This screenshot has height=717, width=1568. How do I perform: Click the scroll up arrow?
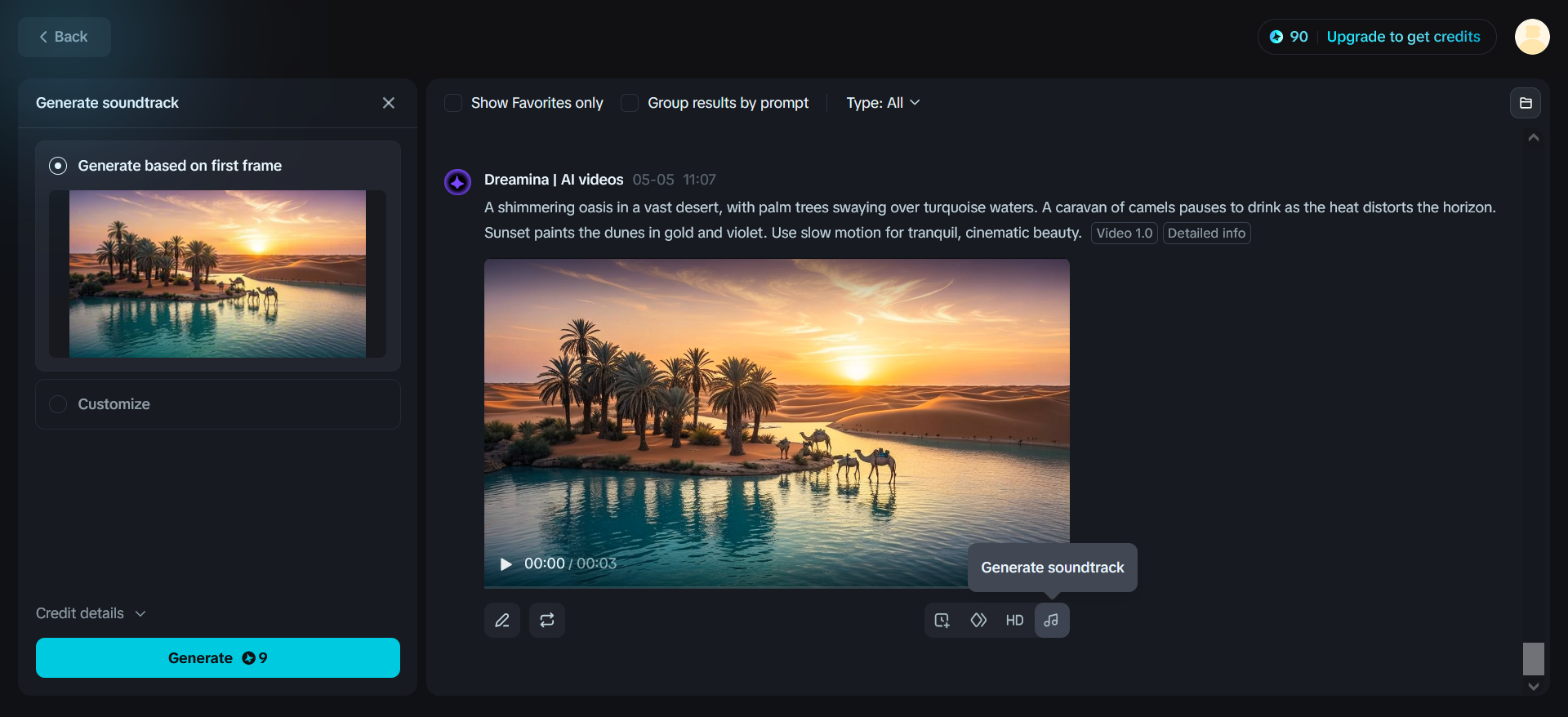coord(1534,138)
